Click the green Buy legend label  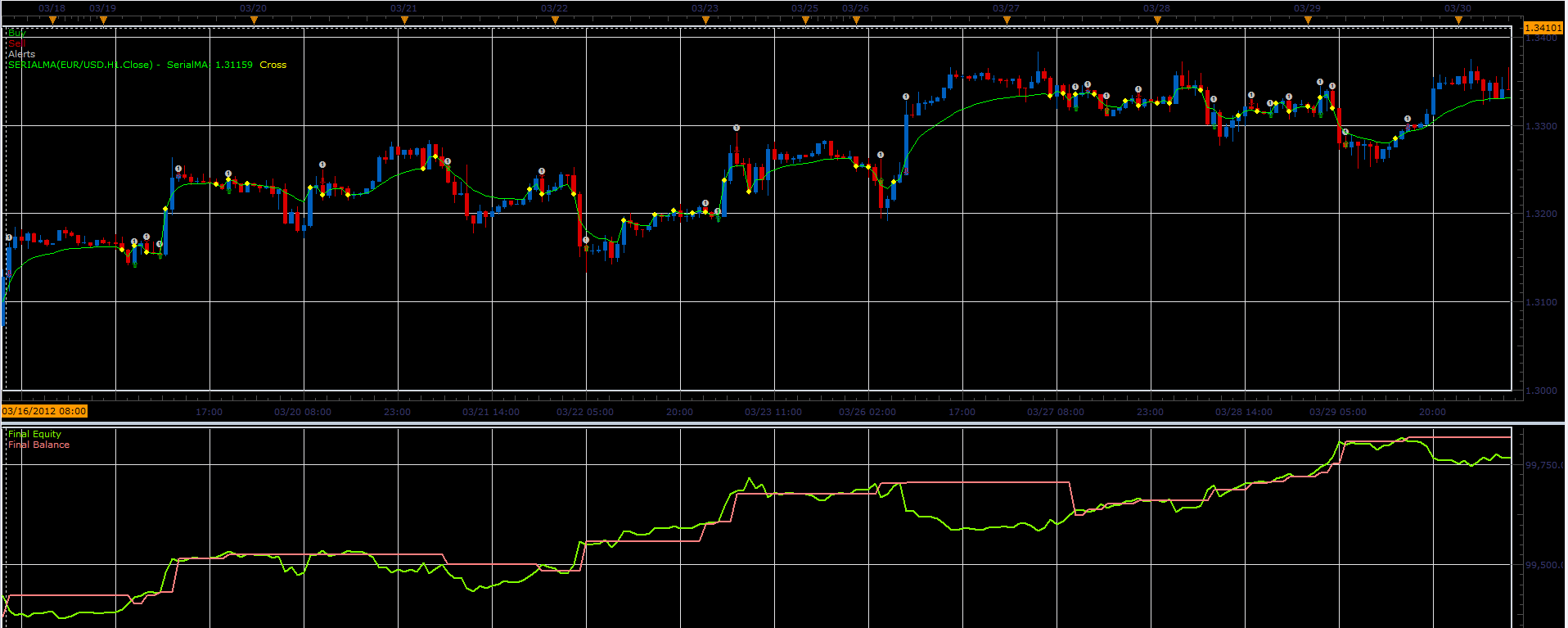click(16, 33)
